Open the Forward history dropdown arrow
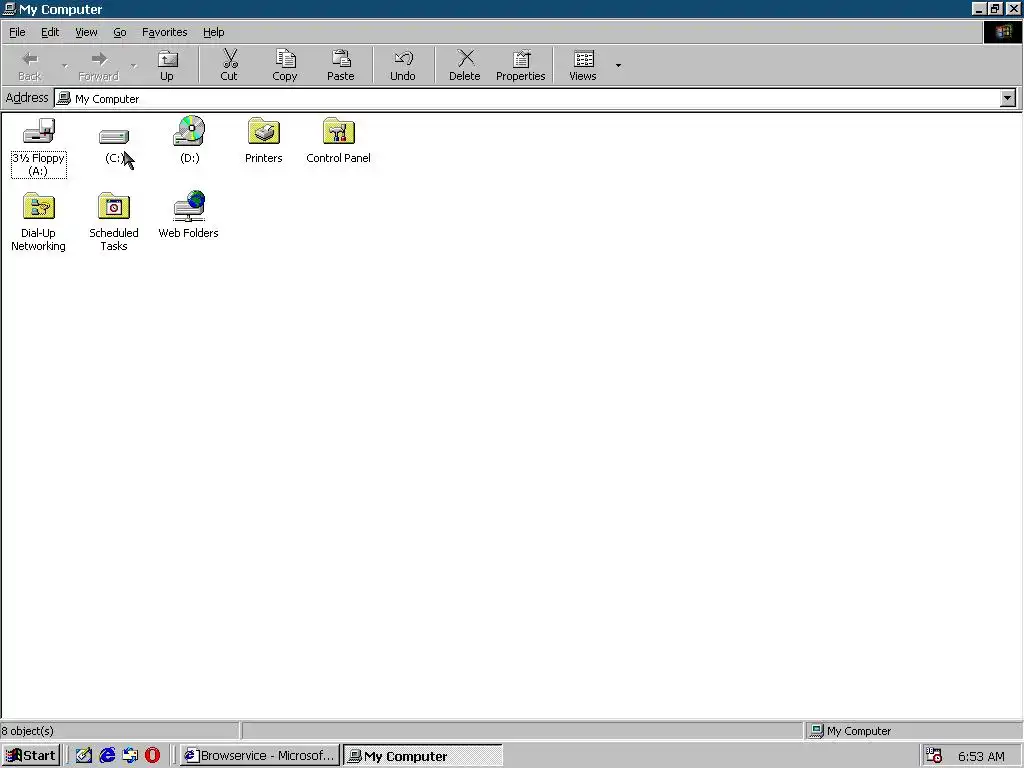 click(134, 65)
